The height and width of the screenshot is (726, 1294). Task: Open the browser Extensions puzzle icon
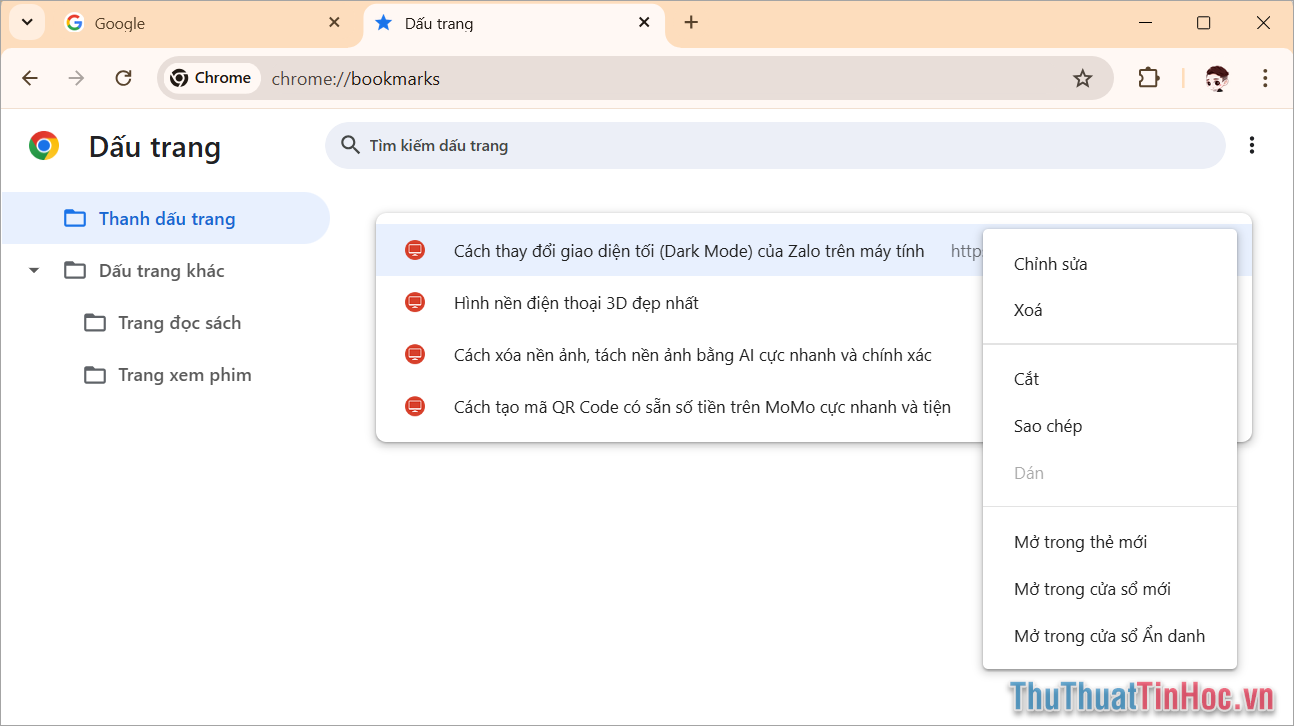(1148, 78)
